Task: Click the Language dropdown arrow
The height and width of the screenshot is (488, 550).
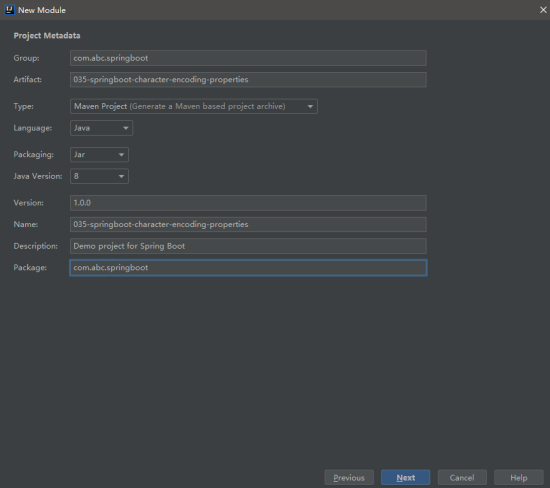Action: click(126, 128)
